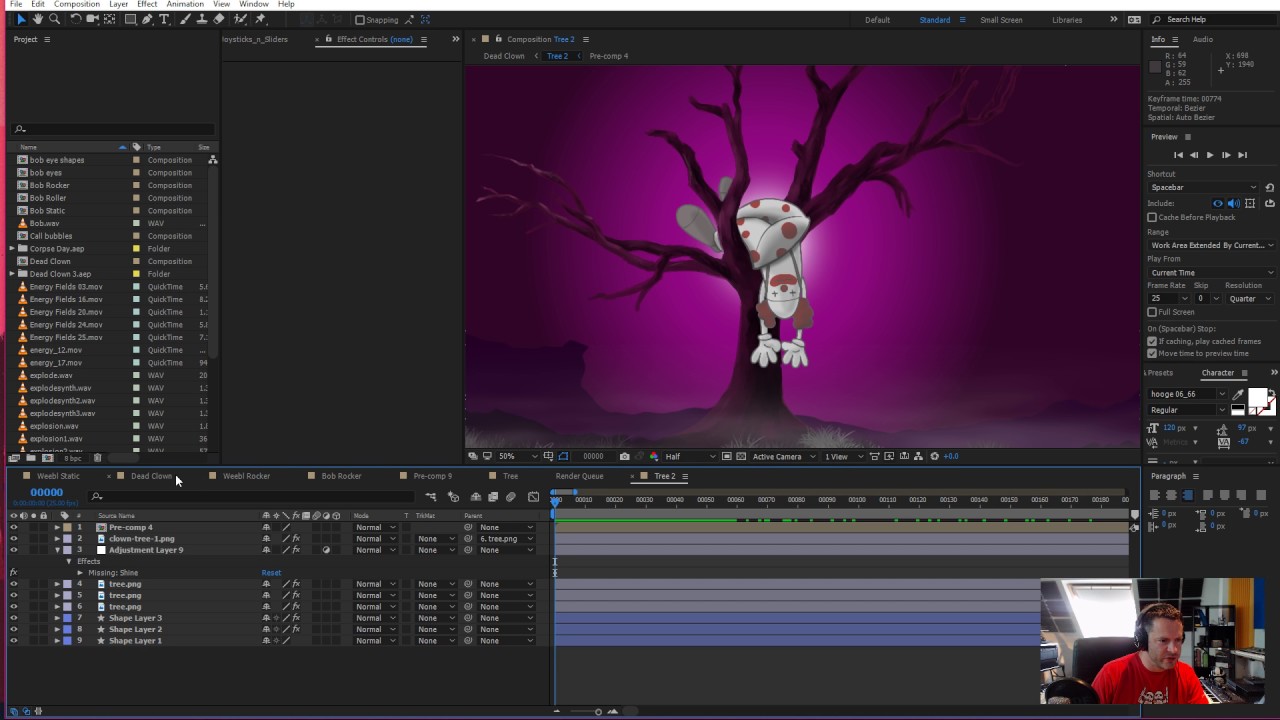
Task: Click the timeline zoom slider handle
Action: (x=598, y=712)
